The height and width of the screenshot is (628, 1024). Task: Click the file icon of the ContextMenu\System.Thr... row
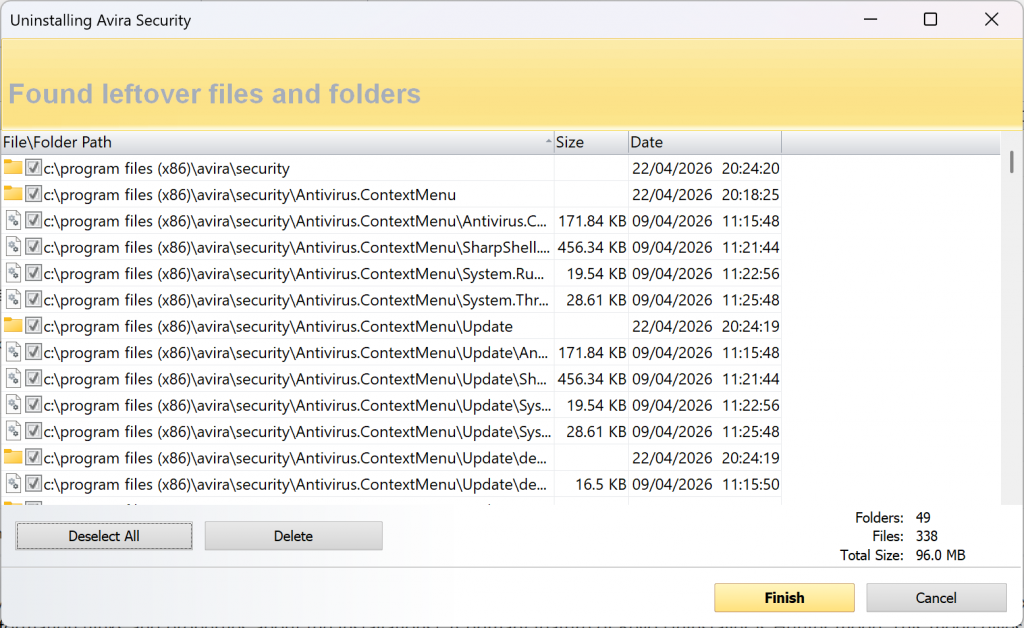pyautogui.click(x=13, y=300)
